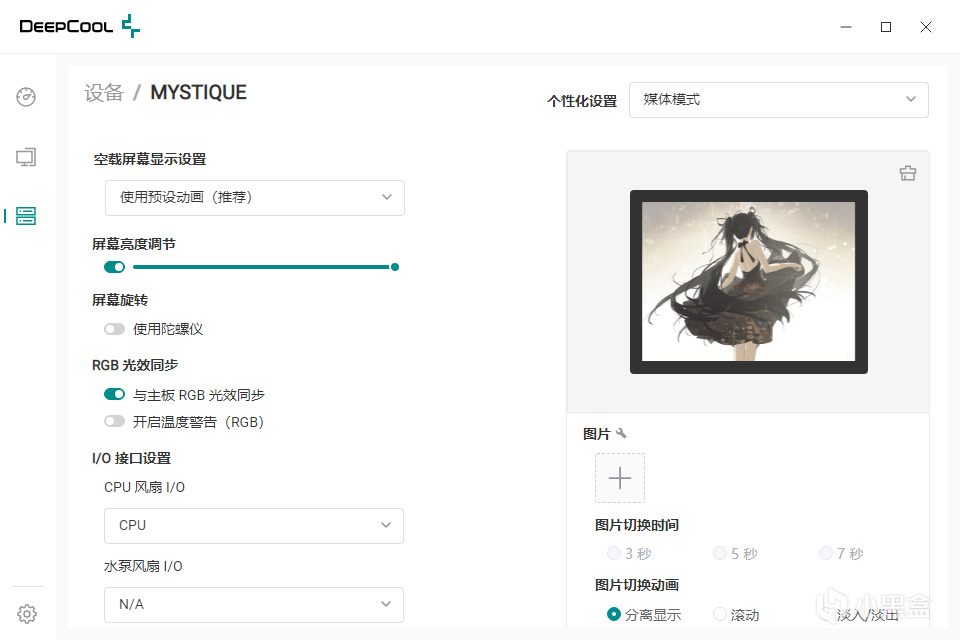Disable 与主板 RGB 光效同步 toggle
The width and height of the screenshot is (960, 640).
coord(114,394)
